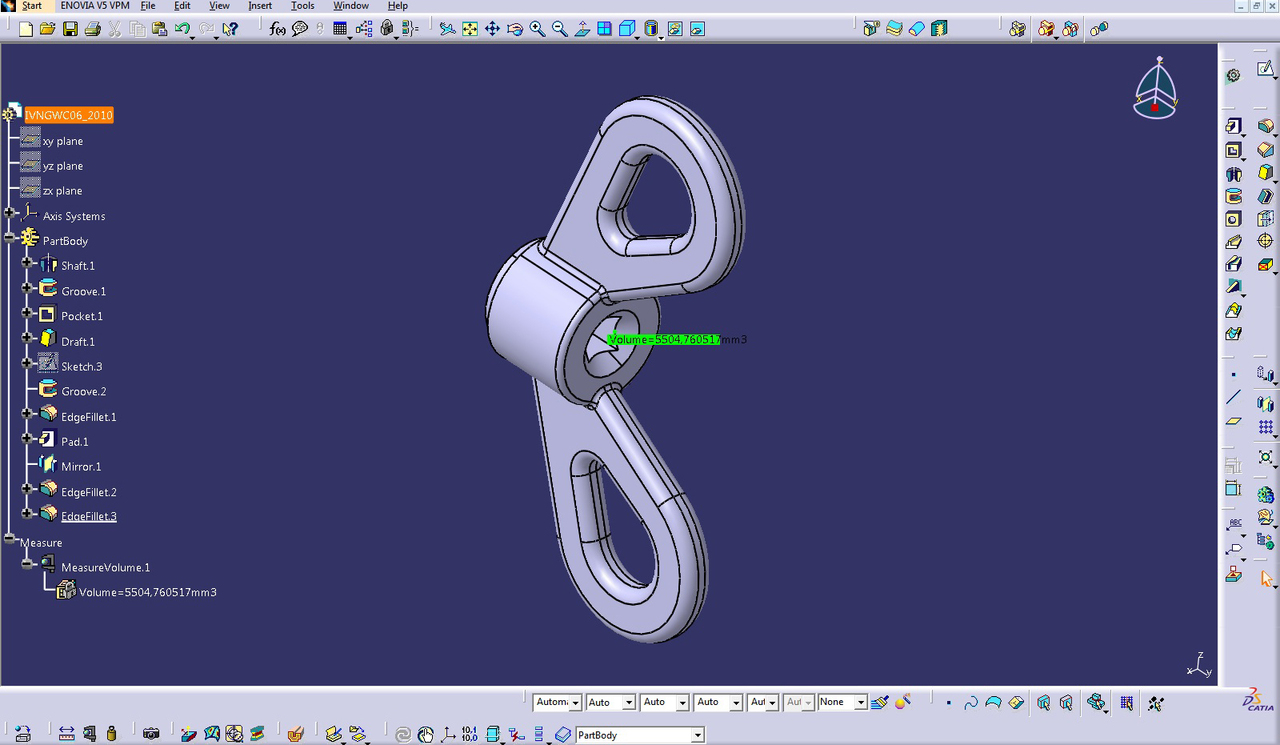Click the Draft Angle tool icon
Screen dimensions: 1280x745
1265,174
